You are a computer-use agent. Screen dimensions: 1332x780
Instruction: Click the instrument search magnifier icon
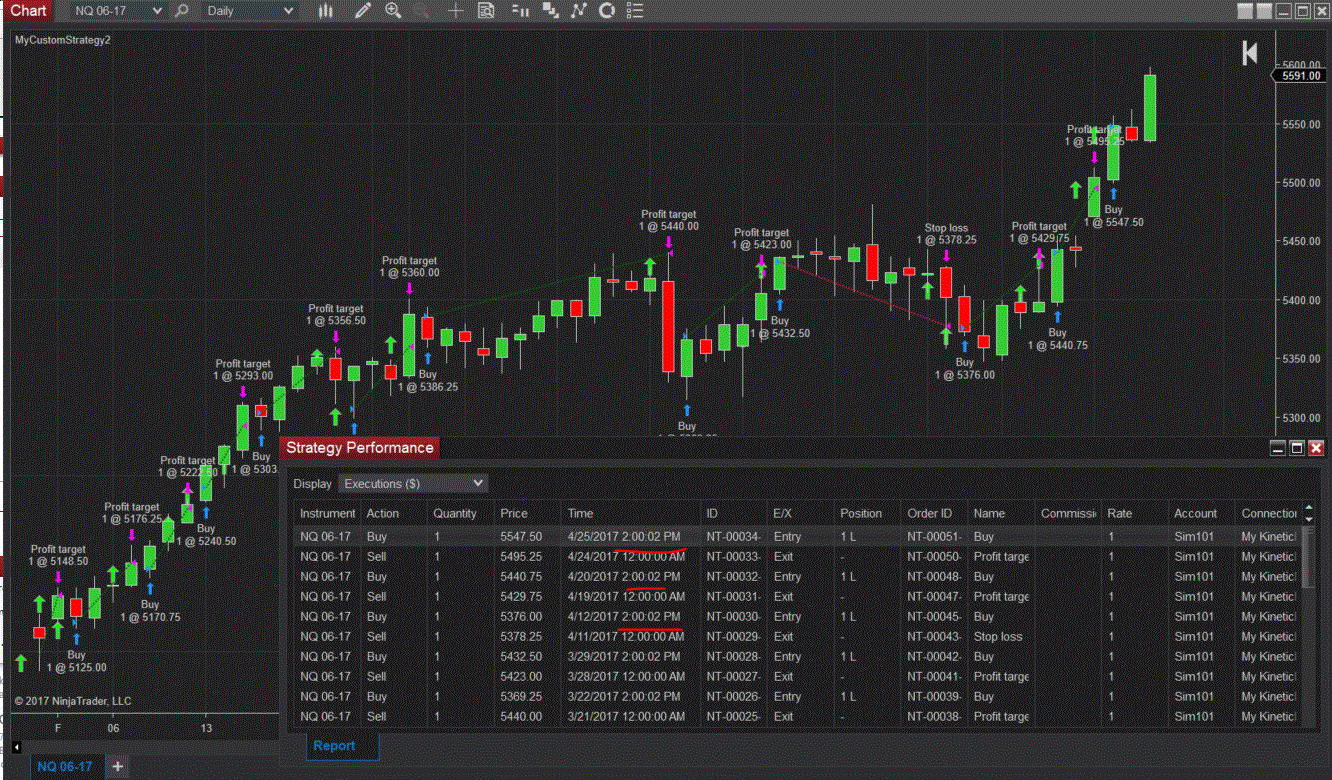click(x=181, y=11)
